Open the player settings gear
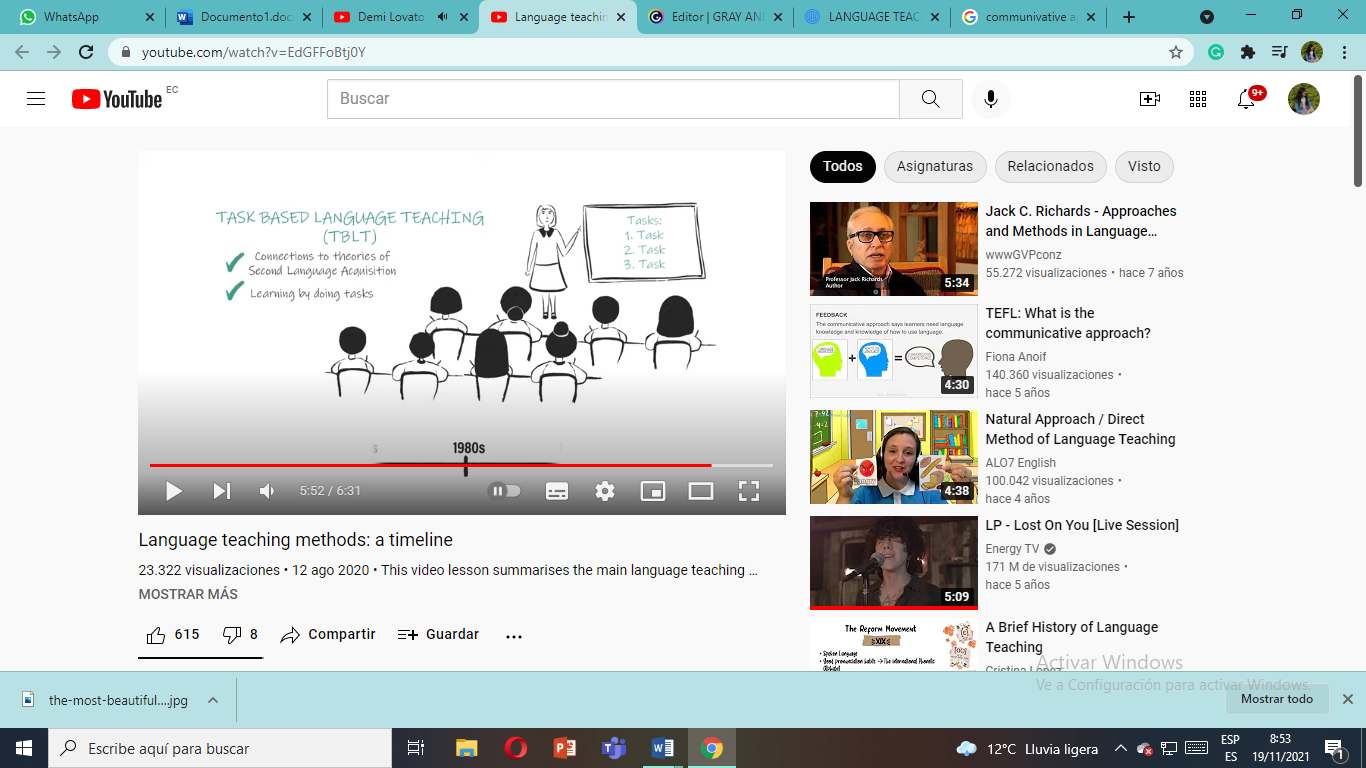This screenshot has width=1366, height=768. [x=605, y=491]
